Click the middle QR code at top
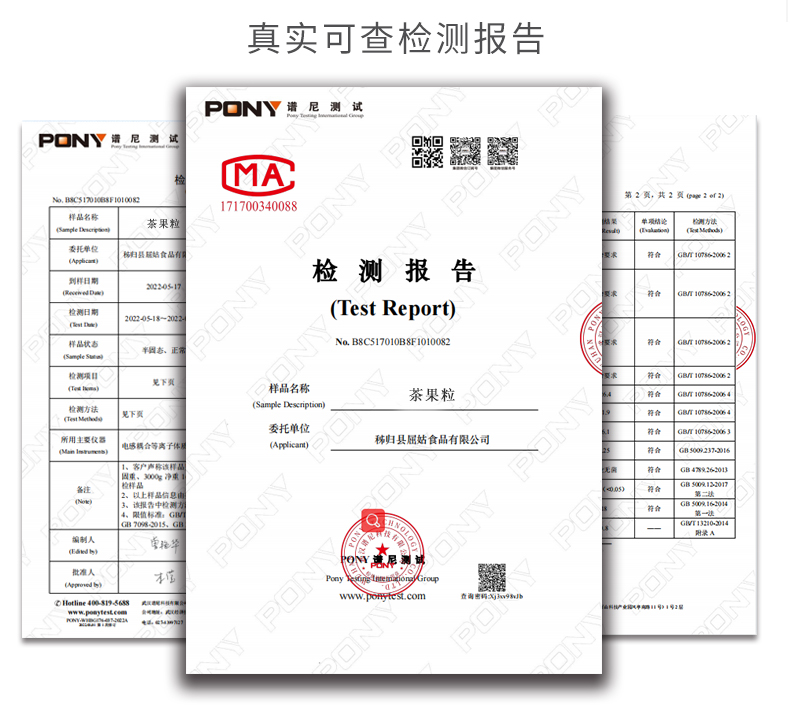Image resolution: width=790 pixels, height=715 pixels. tap(465, 152)
